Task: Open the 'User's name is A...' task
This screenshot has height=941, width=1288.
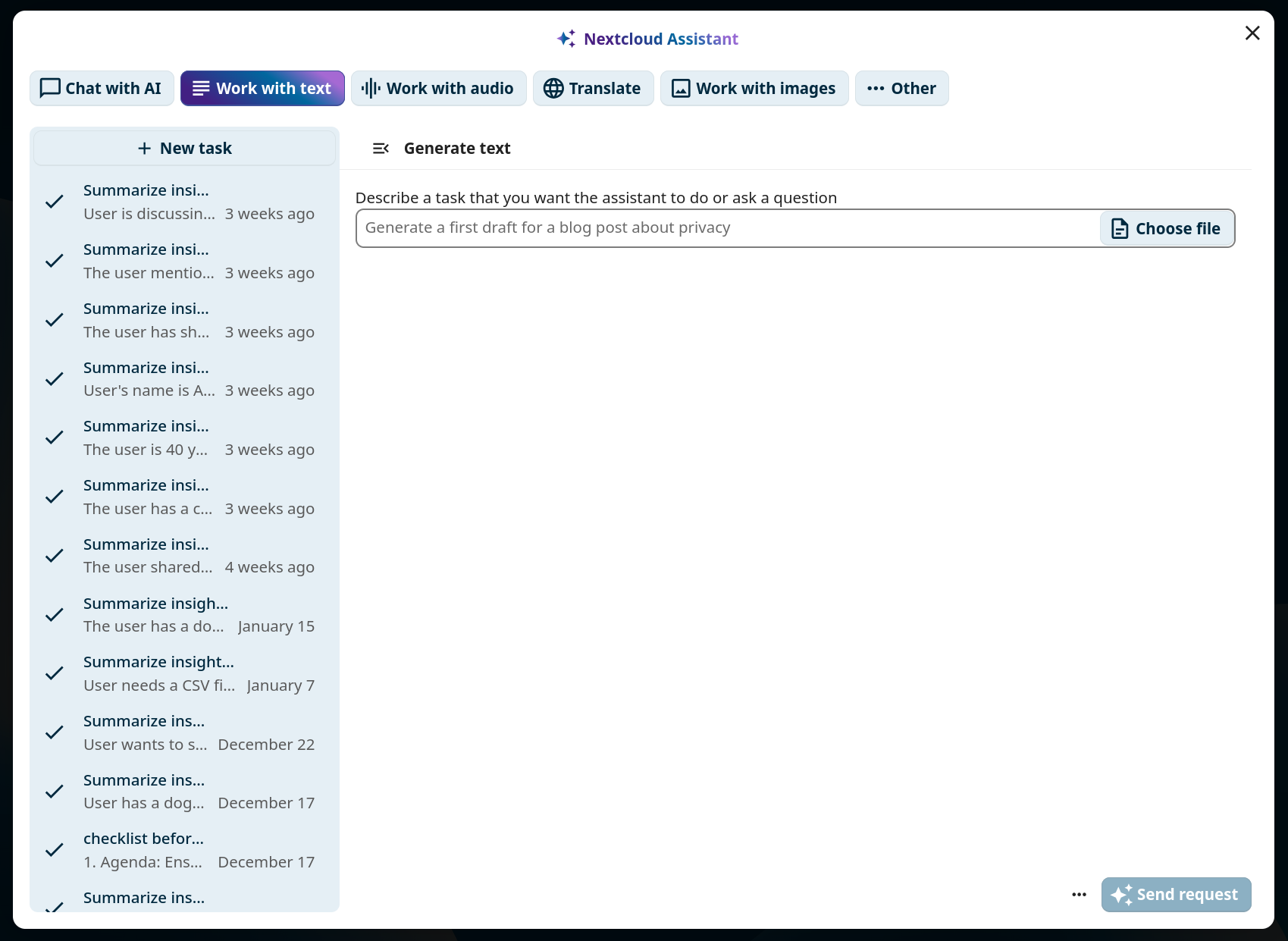Action: click(184, 379)
